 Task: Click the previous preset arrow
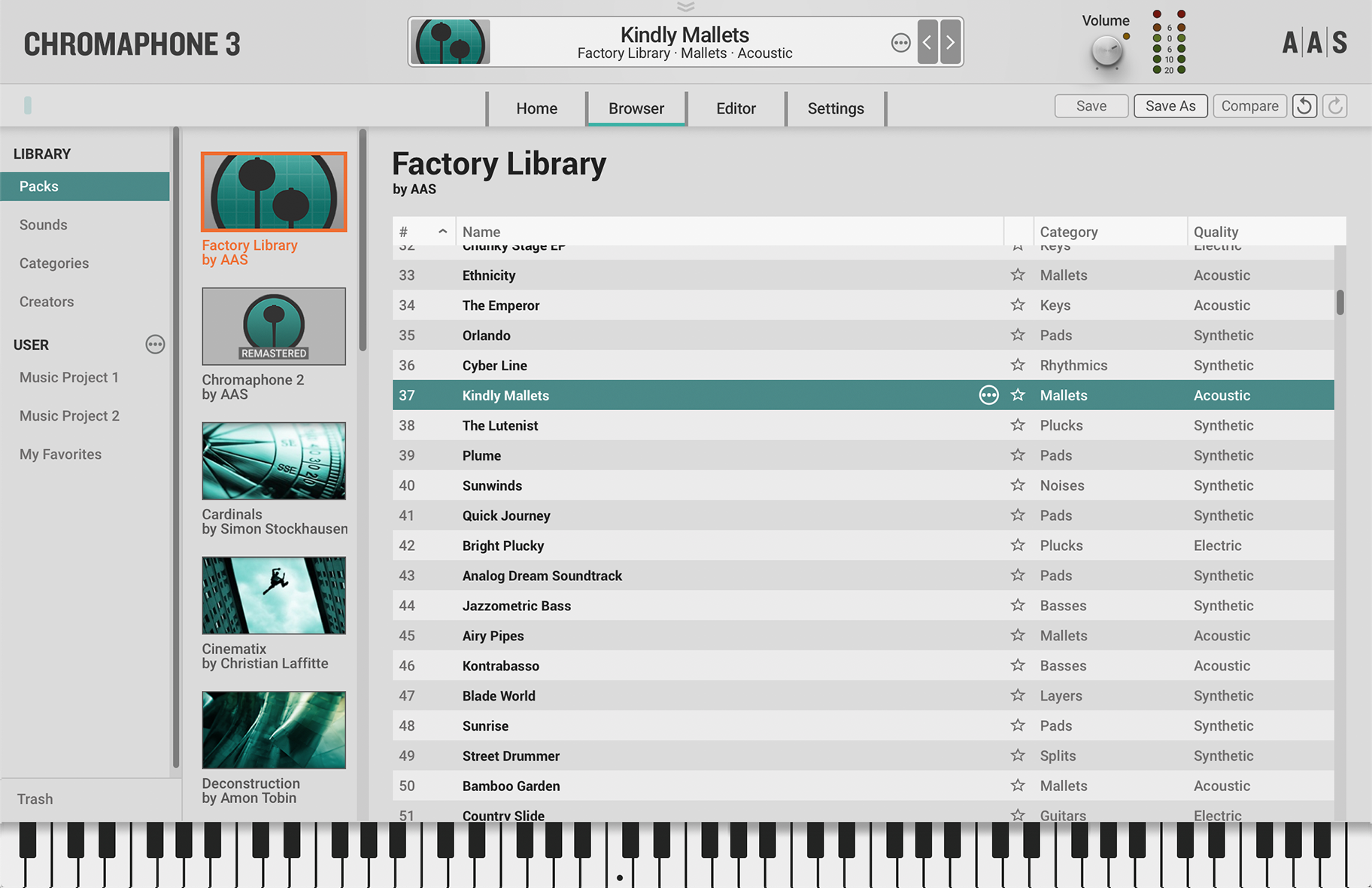coord(927,42)
